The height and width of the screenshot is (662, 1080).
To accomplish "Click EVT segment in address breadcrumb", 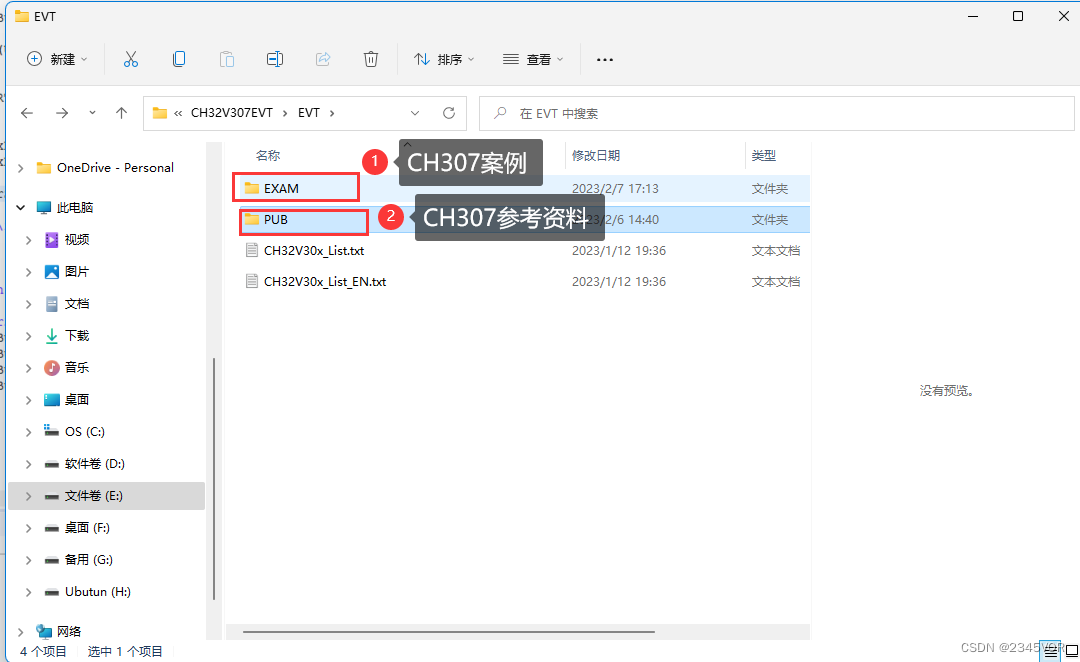I will tap(309, 113).
